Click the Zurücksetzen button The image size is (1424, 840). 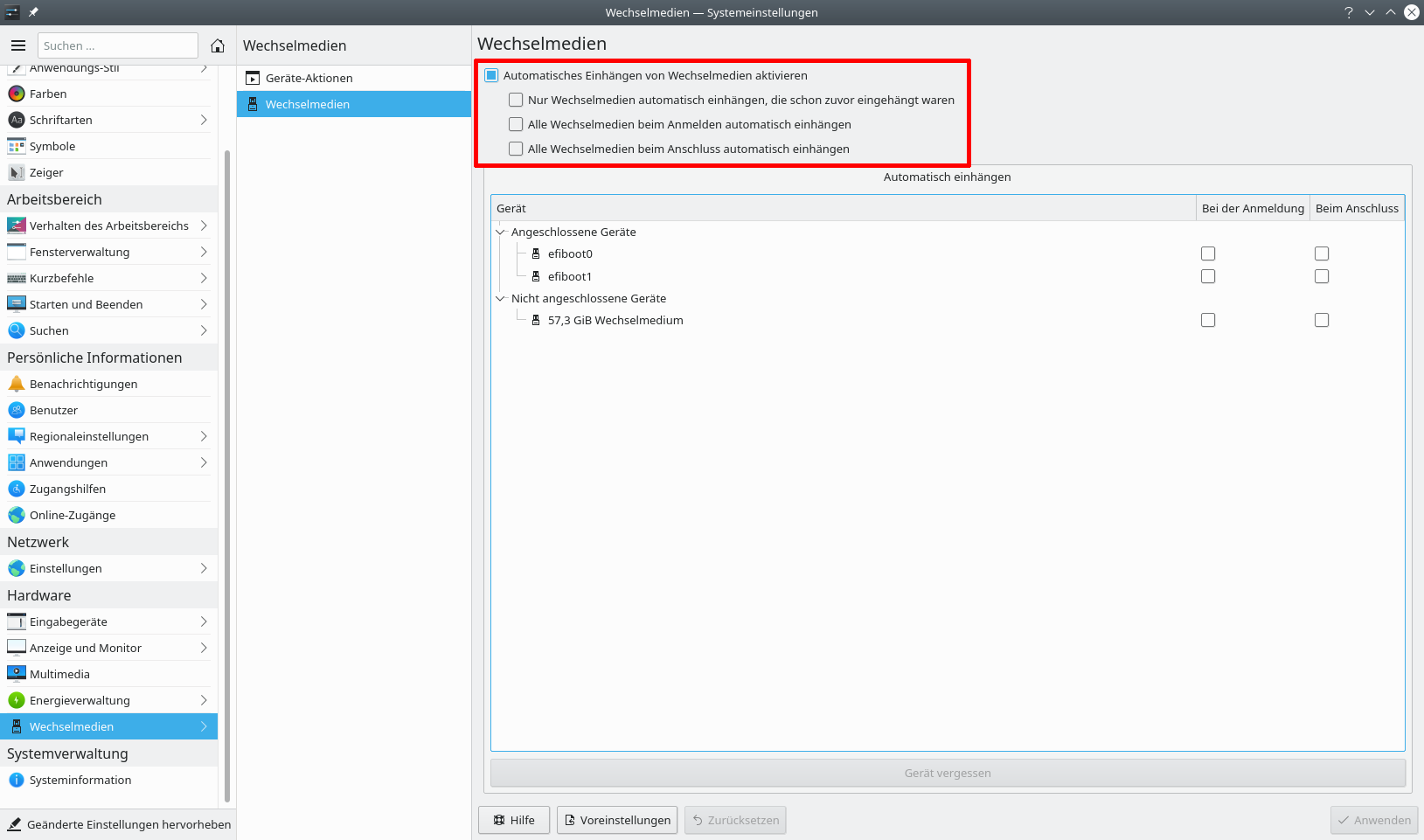735,820
